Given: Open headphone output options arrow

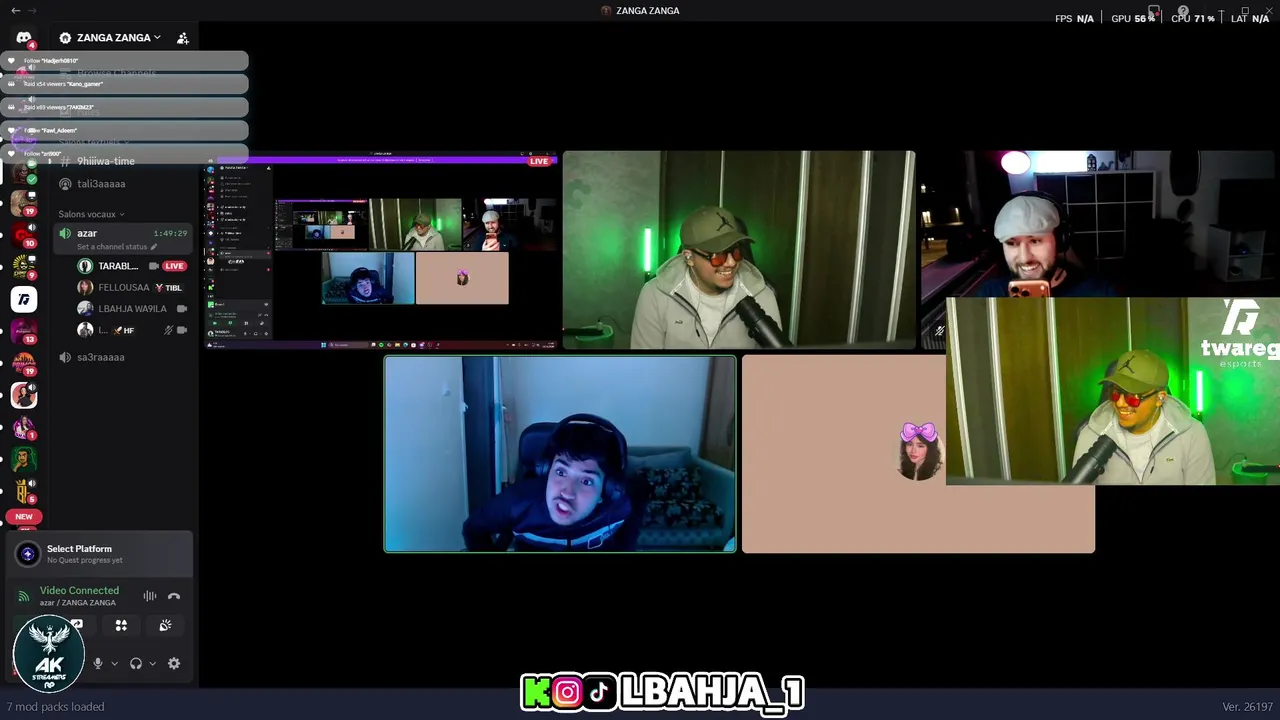Looking at the screenshot, I should coord(152,663).
